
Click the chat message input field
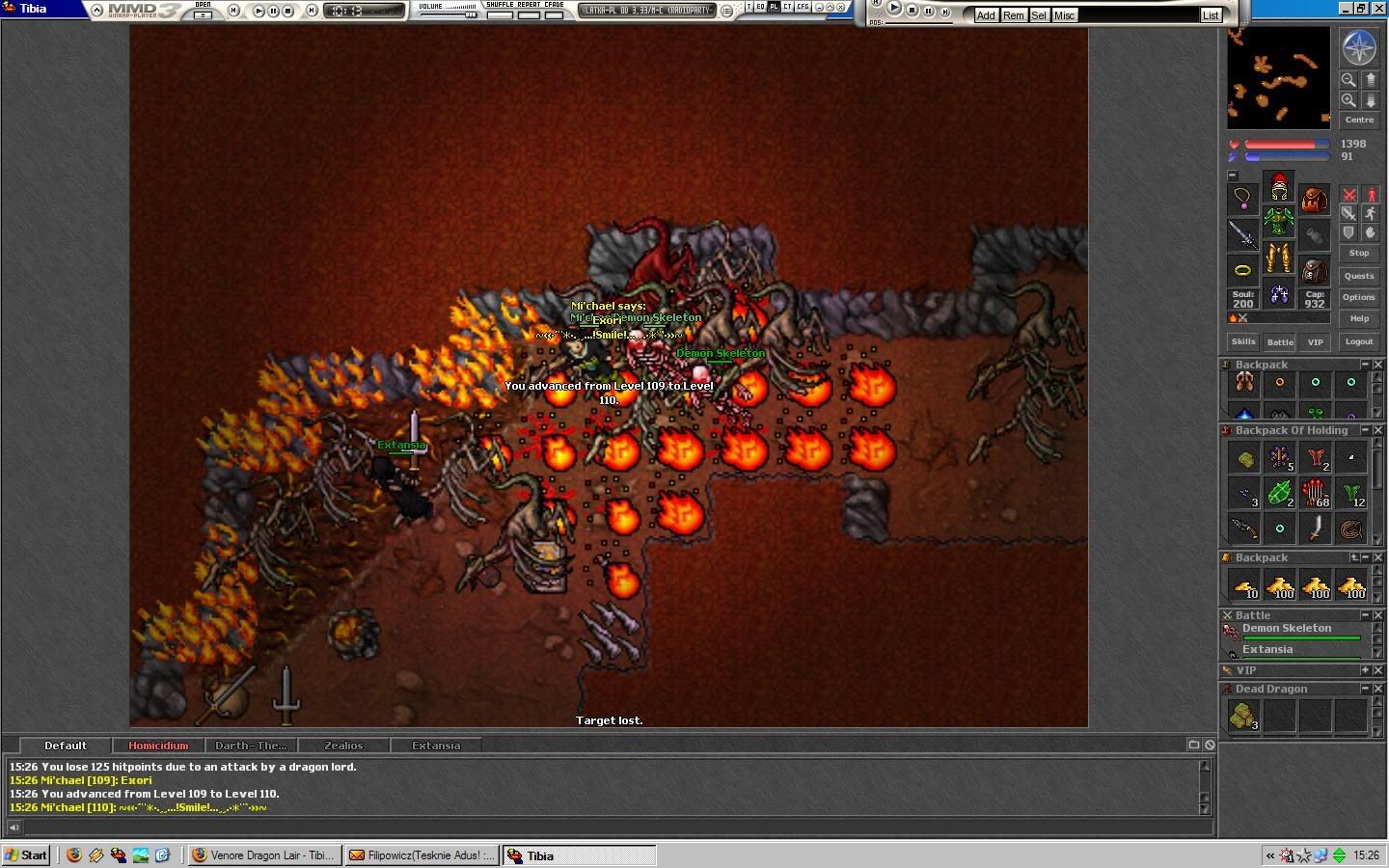click(x=617, y=827)
